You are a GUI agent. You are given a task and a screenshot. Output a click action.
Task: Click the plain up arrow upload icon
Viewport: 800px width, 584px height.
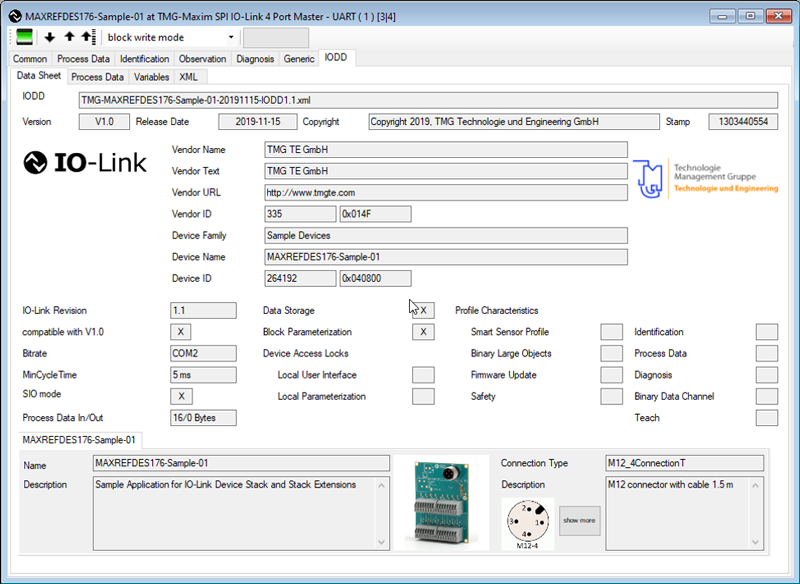69,37
